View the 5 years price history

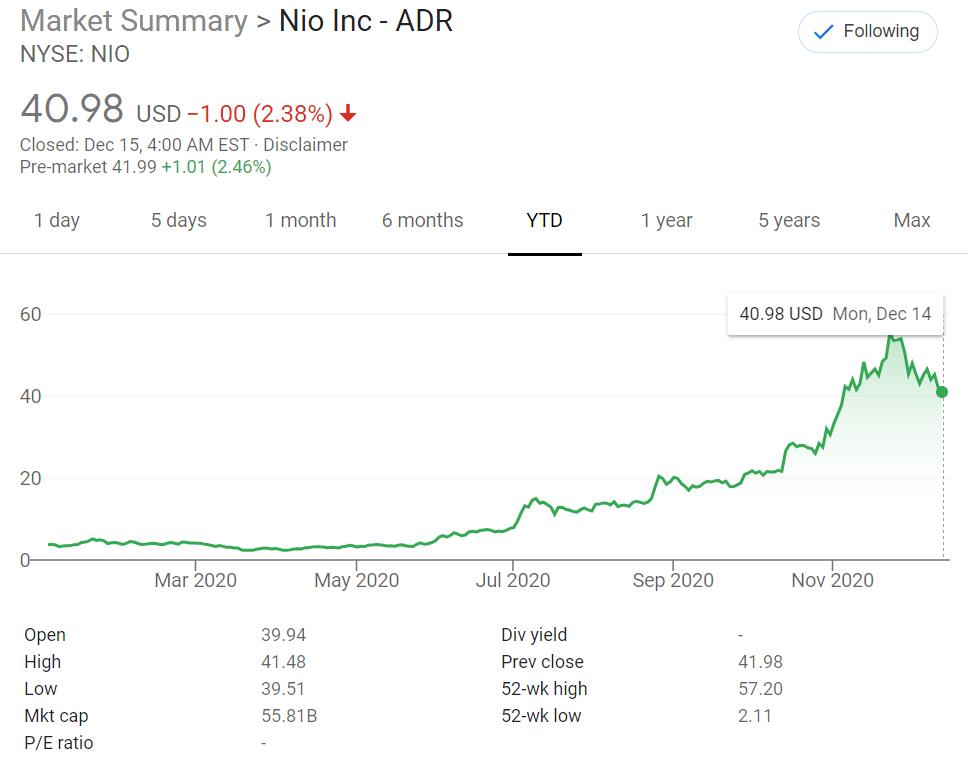788,220
